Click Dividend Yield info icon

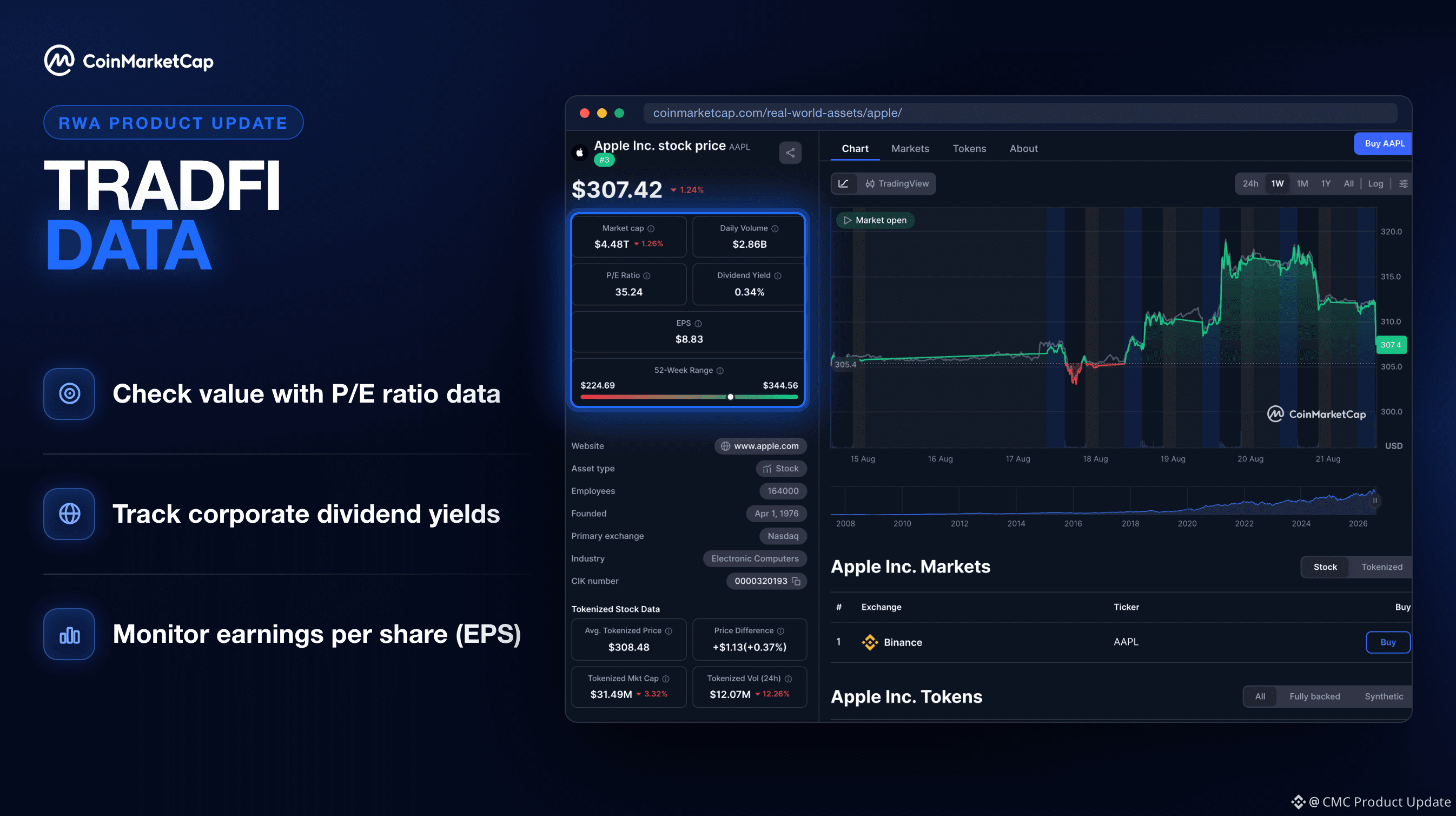(x=778, y=276)
